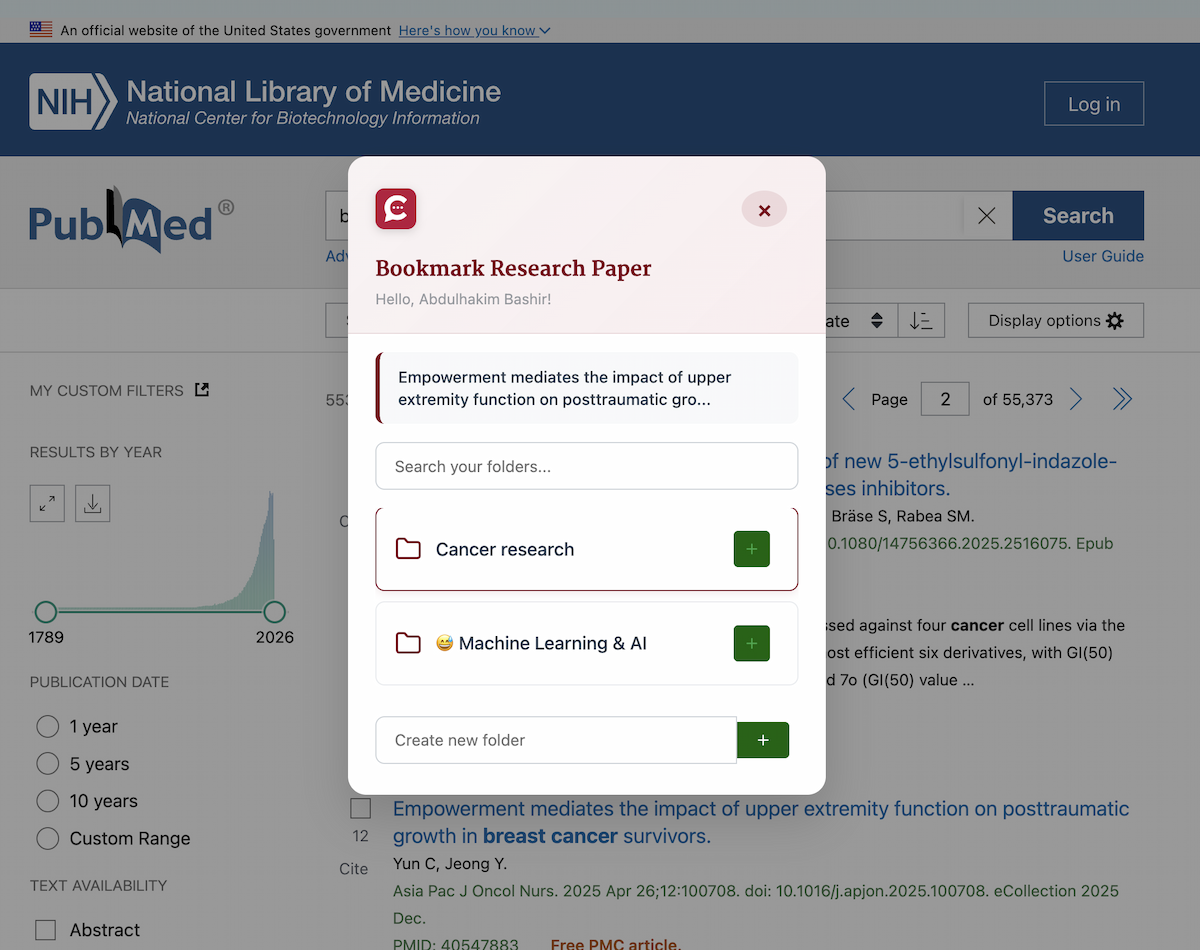Select the Cancer research folder row
1200x950 pixels.
click(587, 549)
